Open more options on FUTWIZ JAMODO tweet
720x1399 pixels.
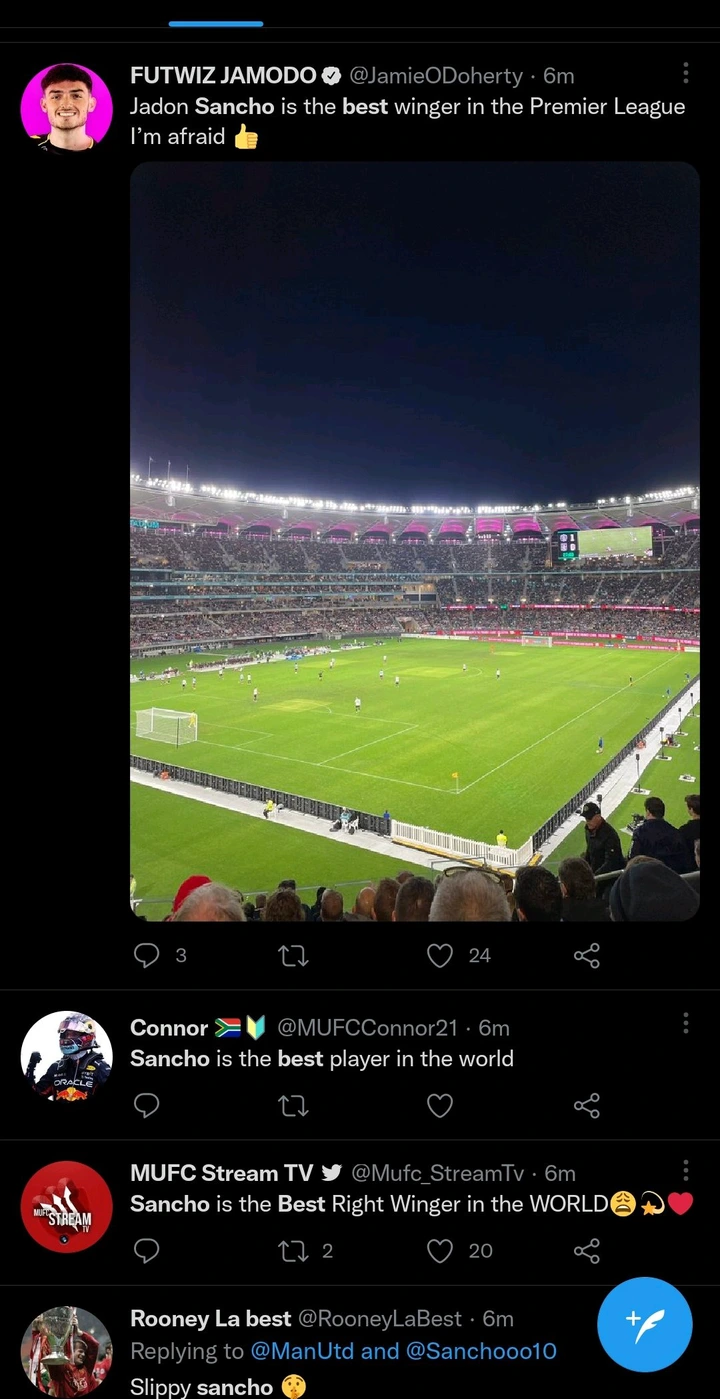click(x=685, y=73)
